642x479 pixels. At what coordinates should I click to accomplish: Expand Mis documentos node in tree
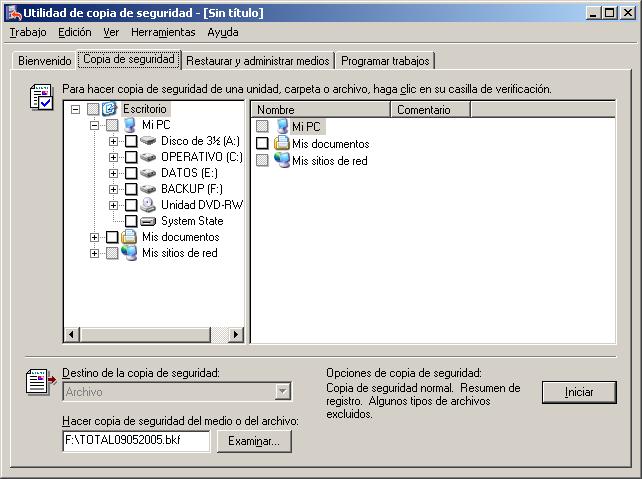tap(95, 237)
